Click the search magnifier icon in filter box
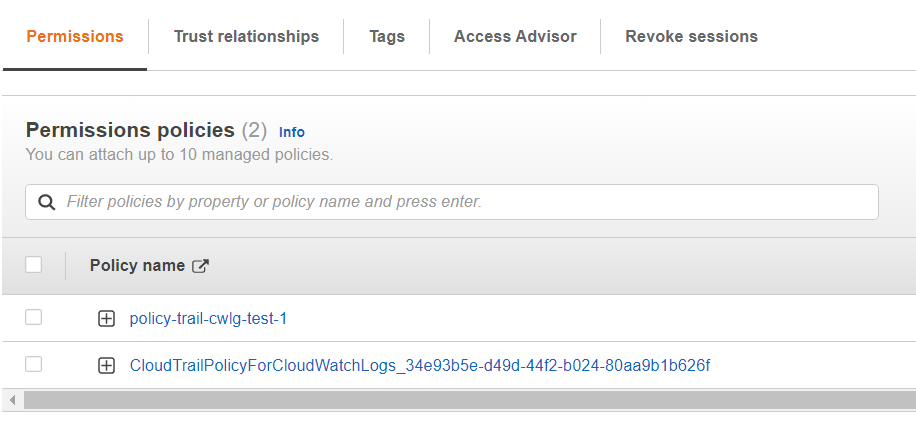The height and width of the screenshot is (425, 916). tap(46, 202)
